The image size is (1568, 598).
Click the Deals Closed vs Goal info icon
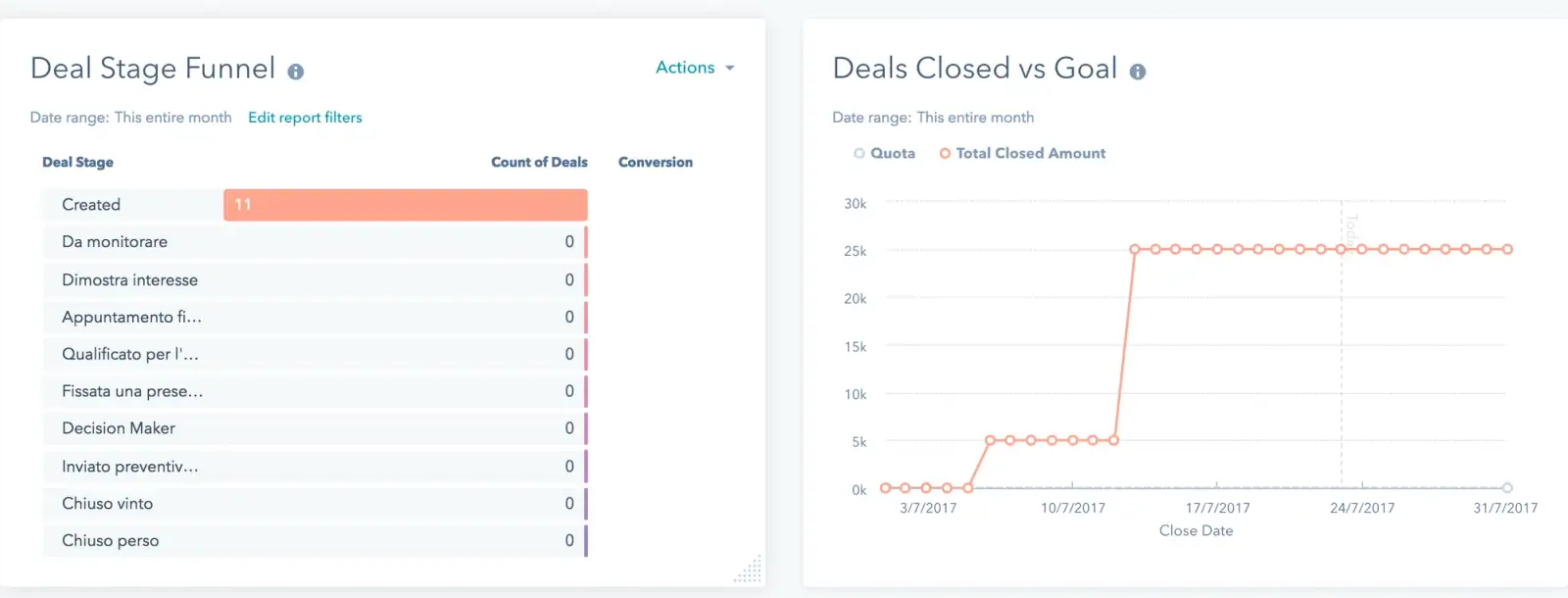pyautogui.click(x=1138, y=71)
